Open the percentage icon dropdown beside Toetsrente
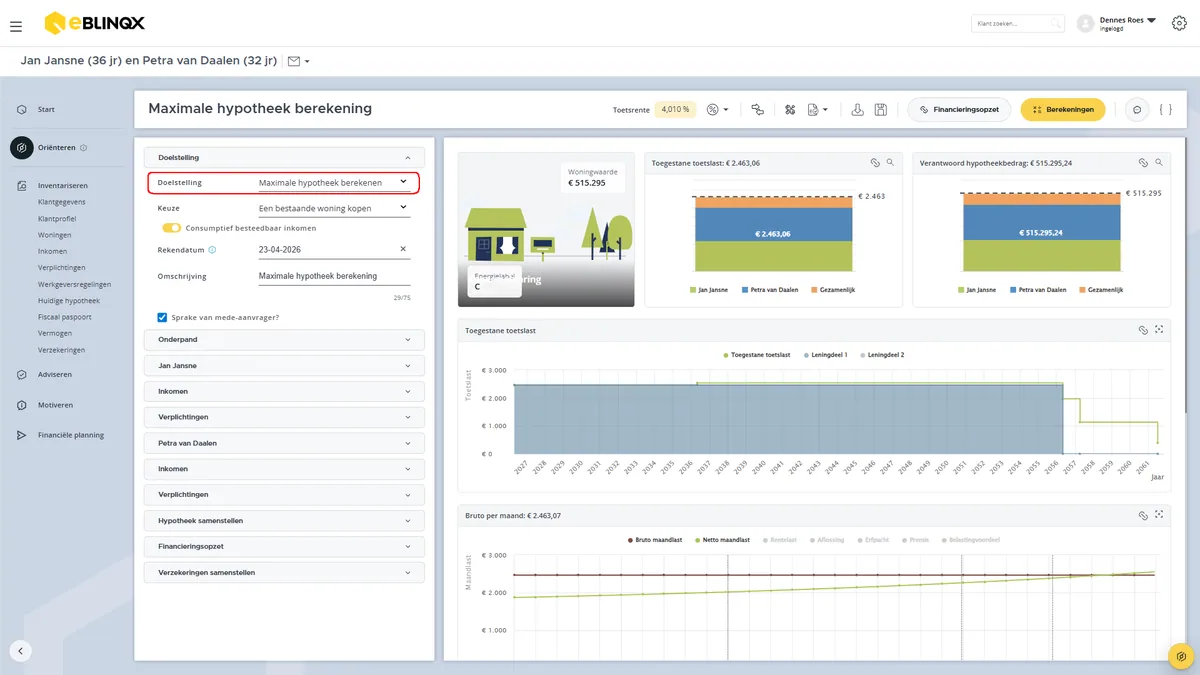The image size is (1200, 675). (x=717, y=110)
